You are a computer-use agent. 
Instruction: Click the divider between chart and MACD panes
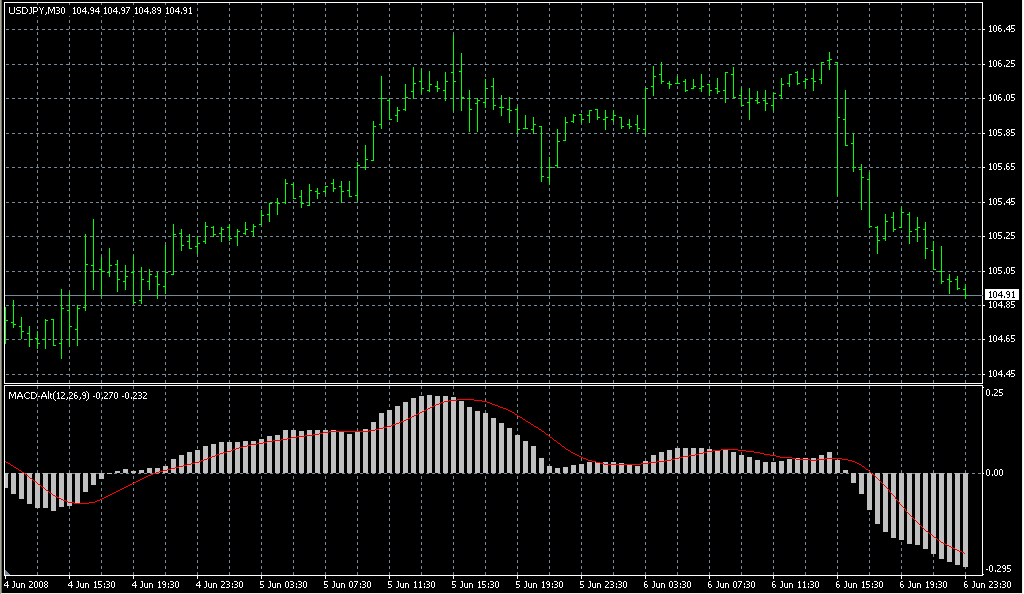coord(500,383)
